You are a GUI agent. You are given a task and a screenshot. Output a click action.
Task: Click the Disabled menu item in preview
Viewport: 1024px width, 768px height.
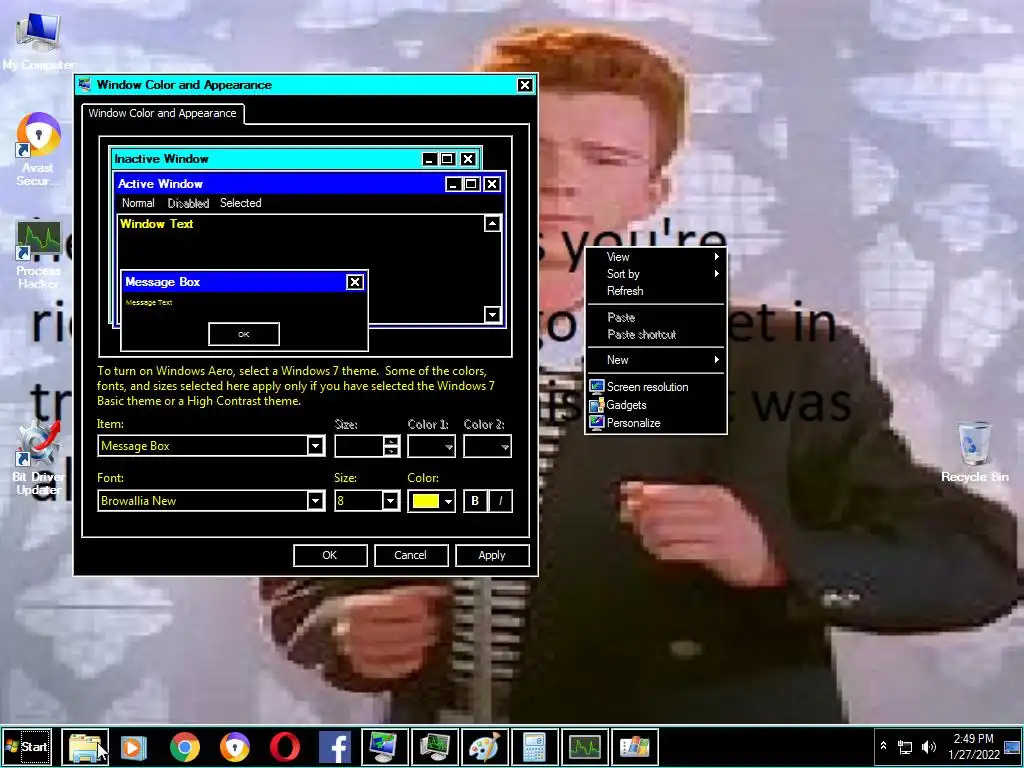[x=188, y=203]
